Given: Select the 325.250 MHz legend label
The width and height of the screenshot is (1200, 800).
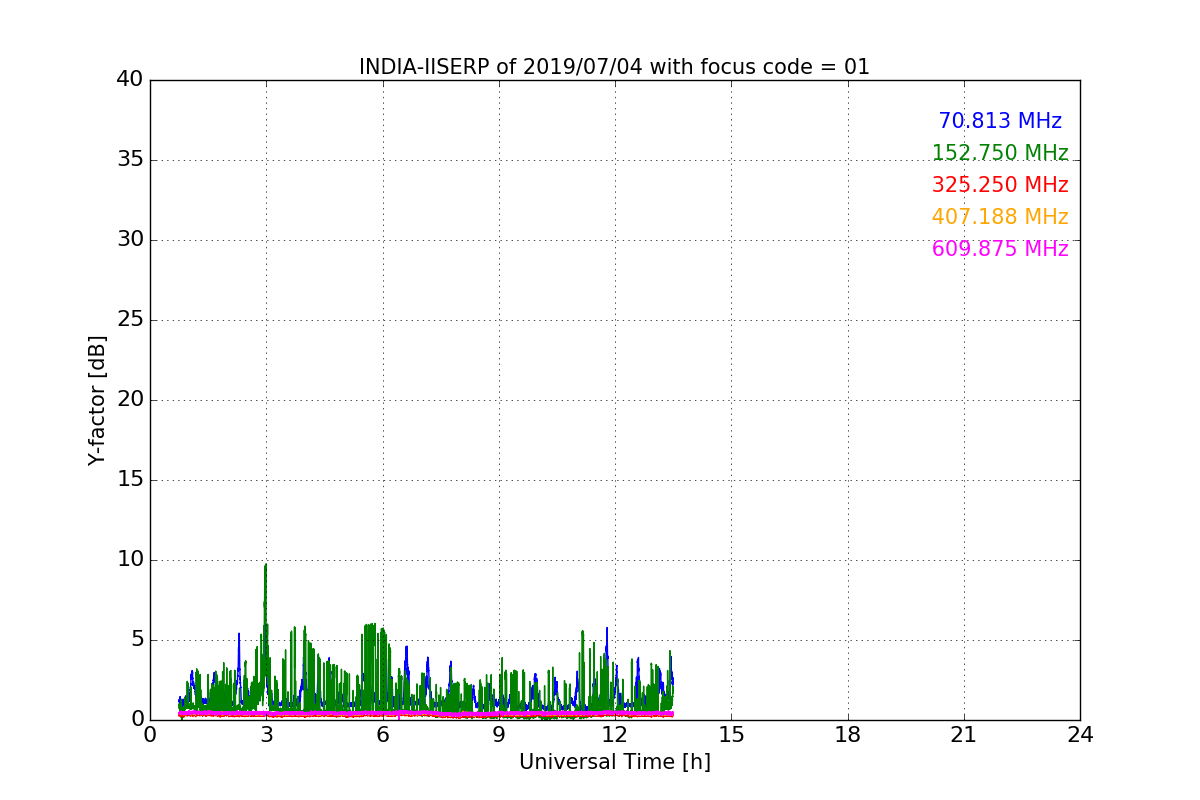Looking at the screenshot, I should tap(1000, 185).
